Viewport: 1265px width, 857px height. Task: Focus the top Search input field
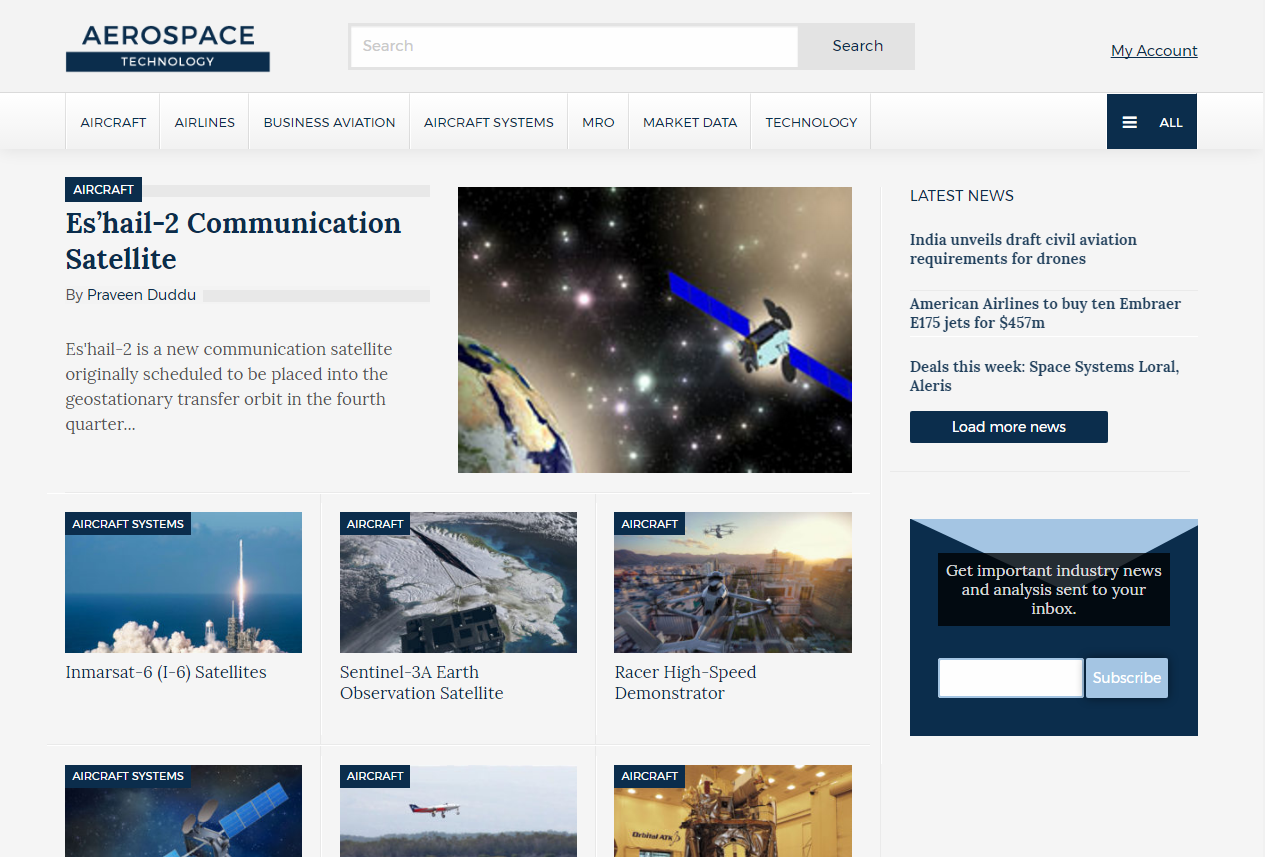(x=574, y=46)
